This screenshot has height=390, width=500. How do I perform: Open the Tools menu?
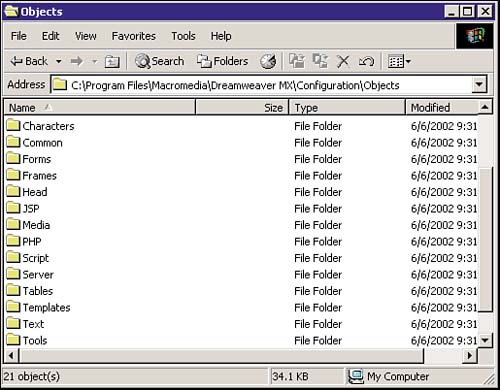click(183, 36)
